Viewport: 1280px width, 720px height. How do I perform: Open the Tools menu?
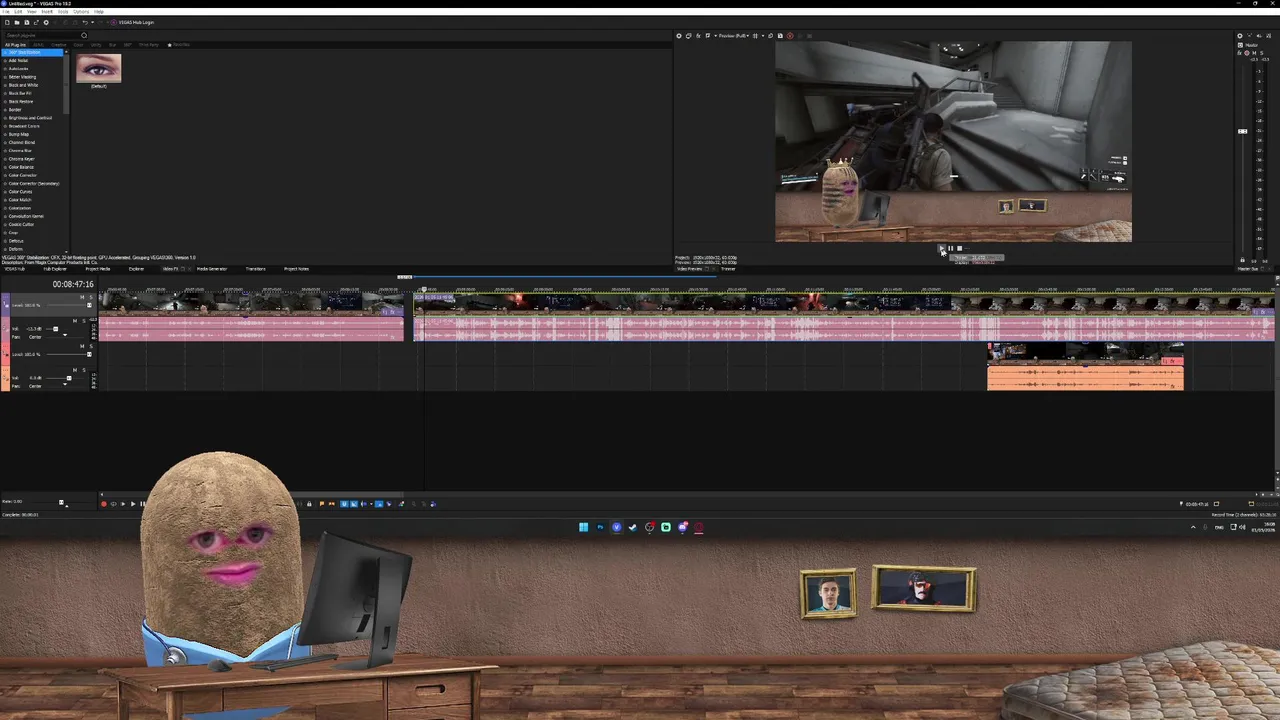(63, 11)
